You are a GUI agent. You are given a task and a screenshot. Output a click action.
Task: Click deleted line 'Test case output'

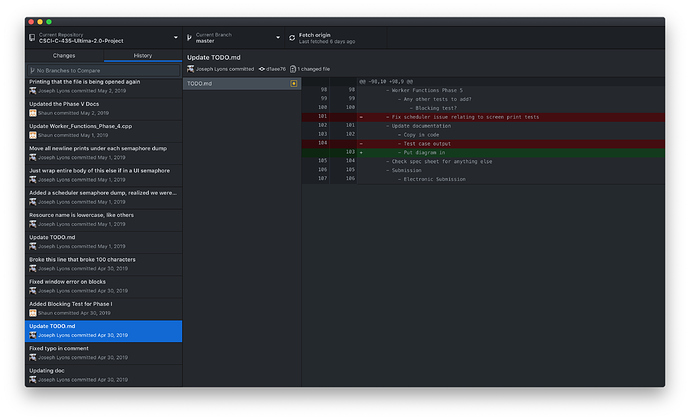(483, 144)
